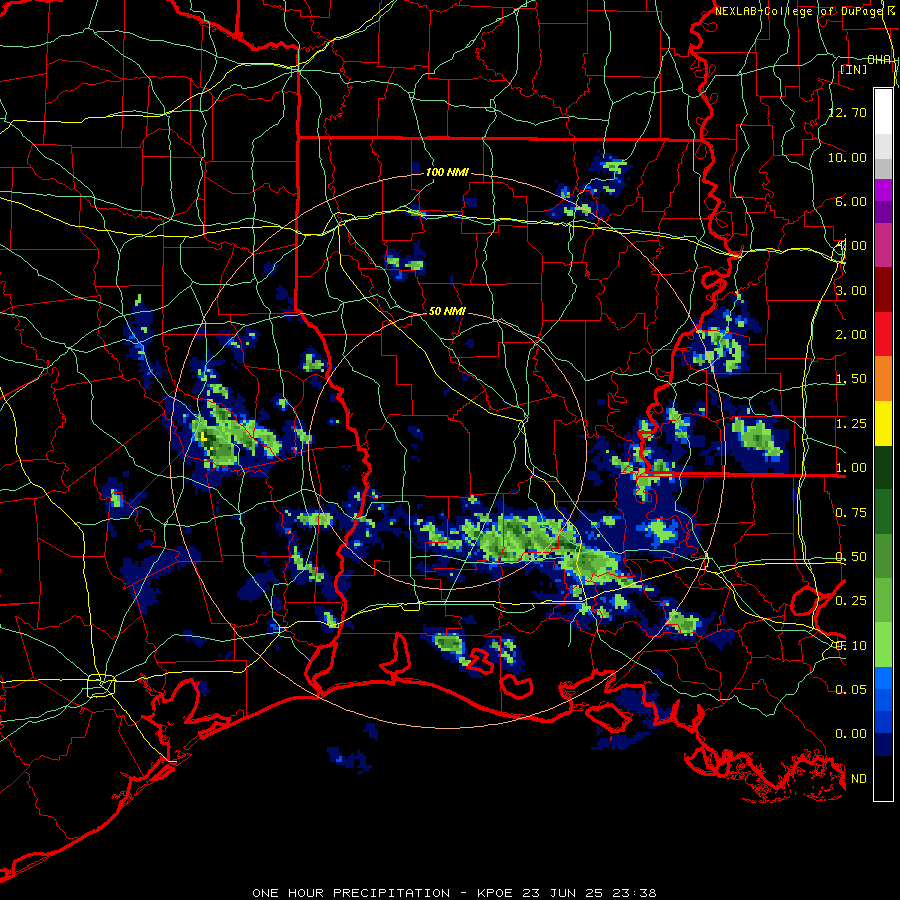Viewport: 900px width, 900px height.
Task: Click the bright red legend swatch
Action: tap(883, 334)
